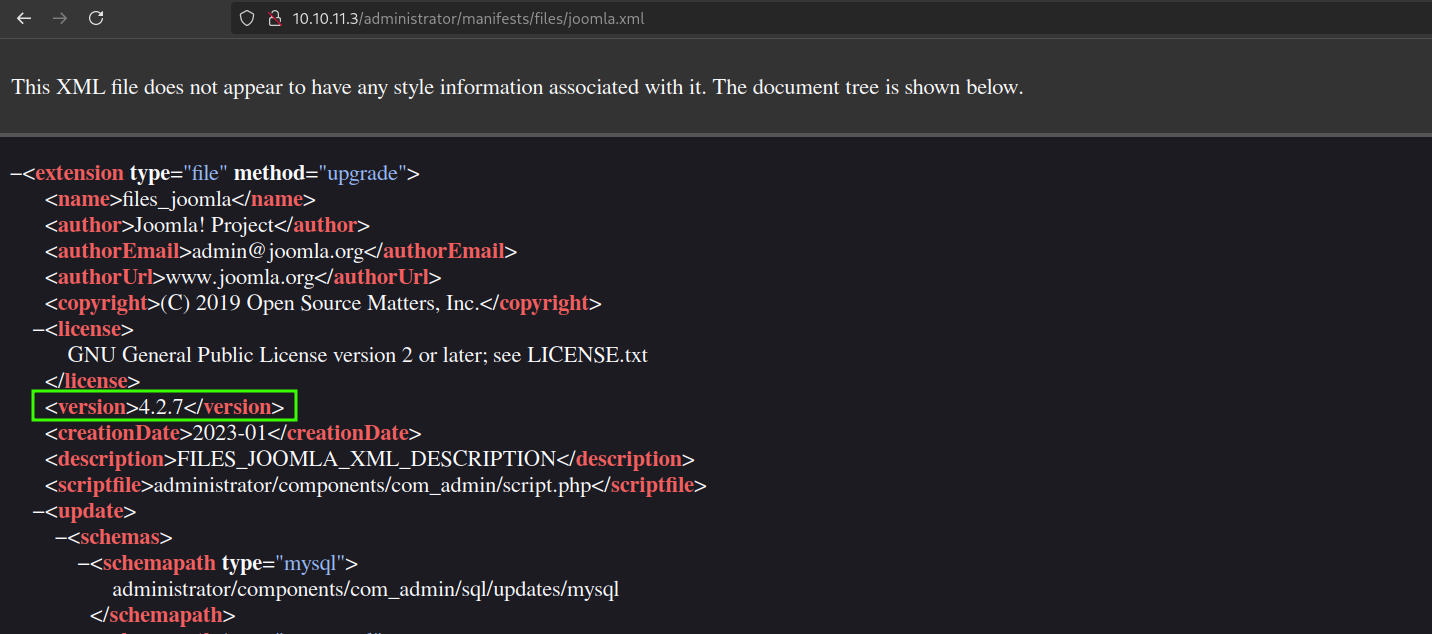Viewport: 1432px width, 634px height.
Task: Click the closing license tag
Action: tap(92, 381)
